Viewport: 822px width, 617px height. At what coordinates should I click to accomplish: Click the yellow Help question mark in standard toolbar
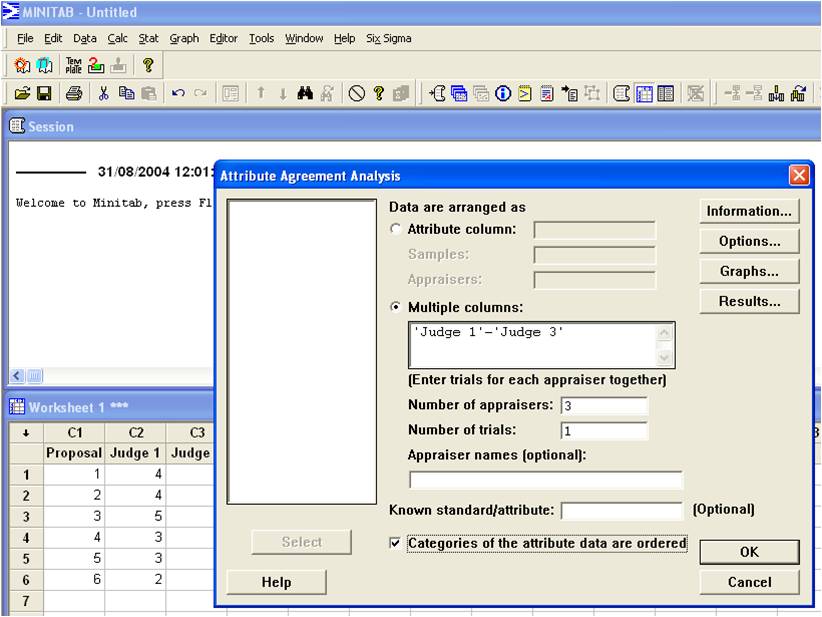[x=379, y=94]
